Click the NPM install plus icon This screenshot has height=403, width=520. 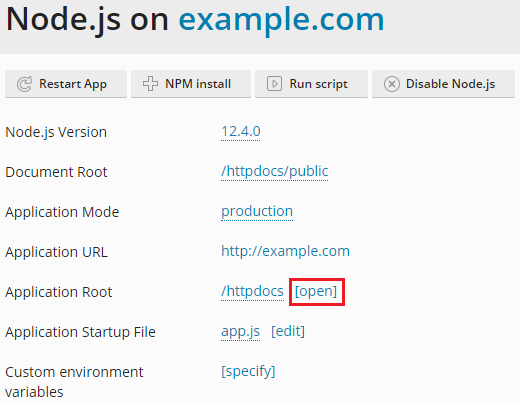(x=150, y=84)
